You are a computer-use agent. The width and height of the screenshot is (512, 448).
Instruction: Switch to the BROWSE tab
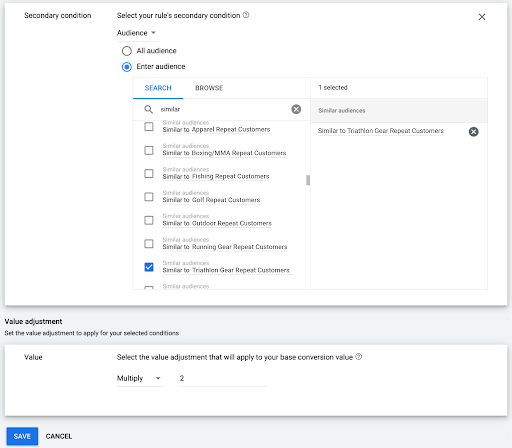[x=209, y=88]
